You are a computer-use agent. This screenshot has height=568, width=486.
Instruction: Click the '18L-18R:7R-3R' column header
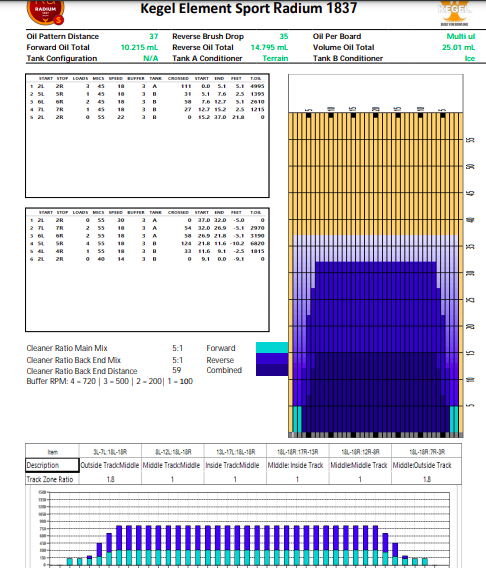[427, 452]
